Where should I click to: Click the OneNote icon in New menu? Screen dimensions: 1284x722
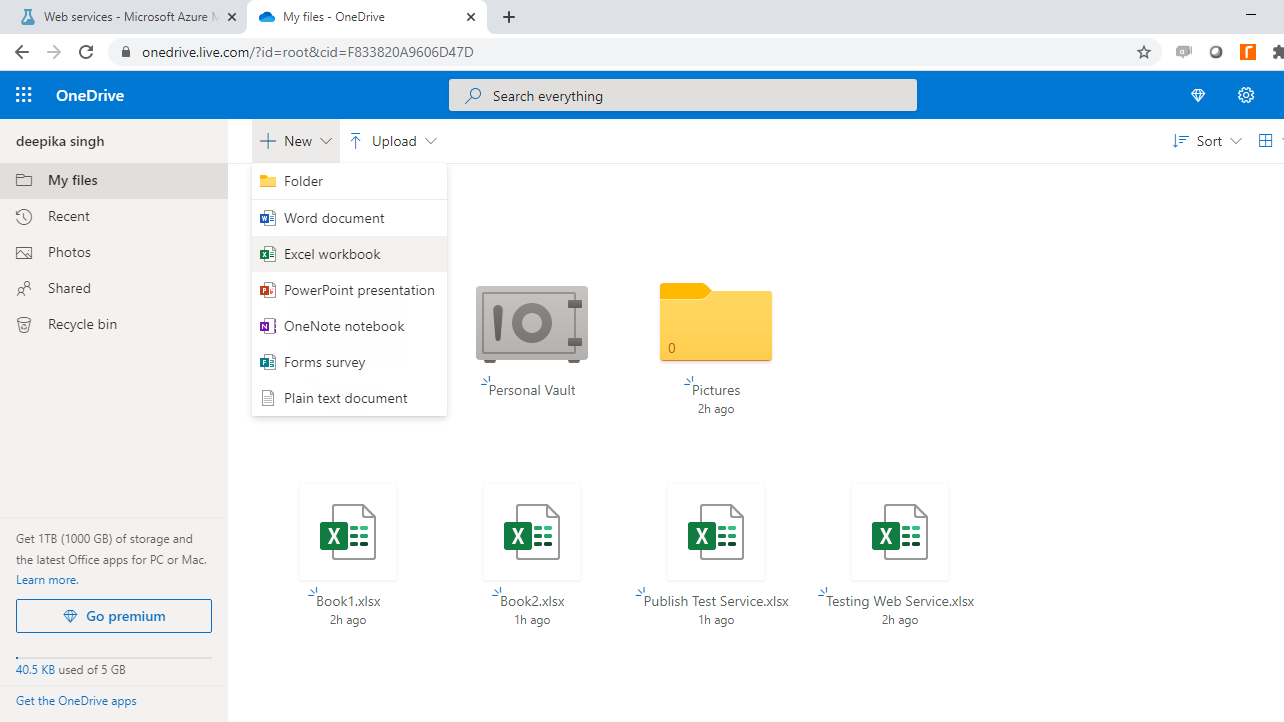click(x=267, y=326)
